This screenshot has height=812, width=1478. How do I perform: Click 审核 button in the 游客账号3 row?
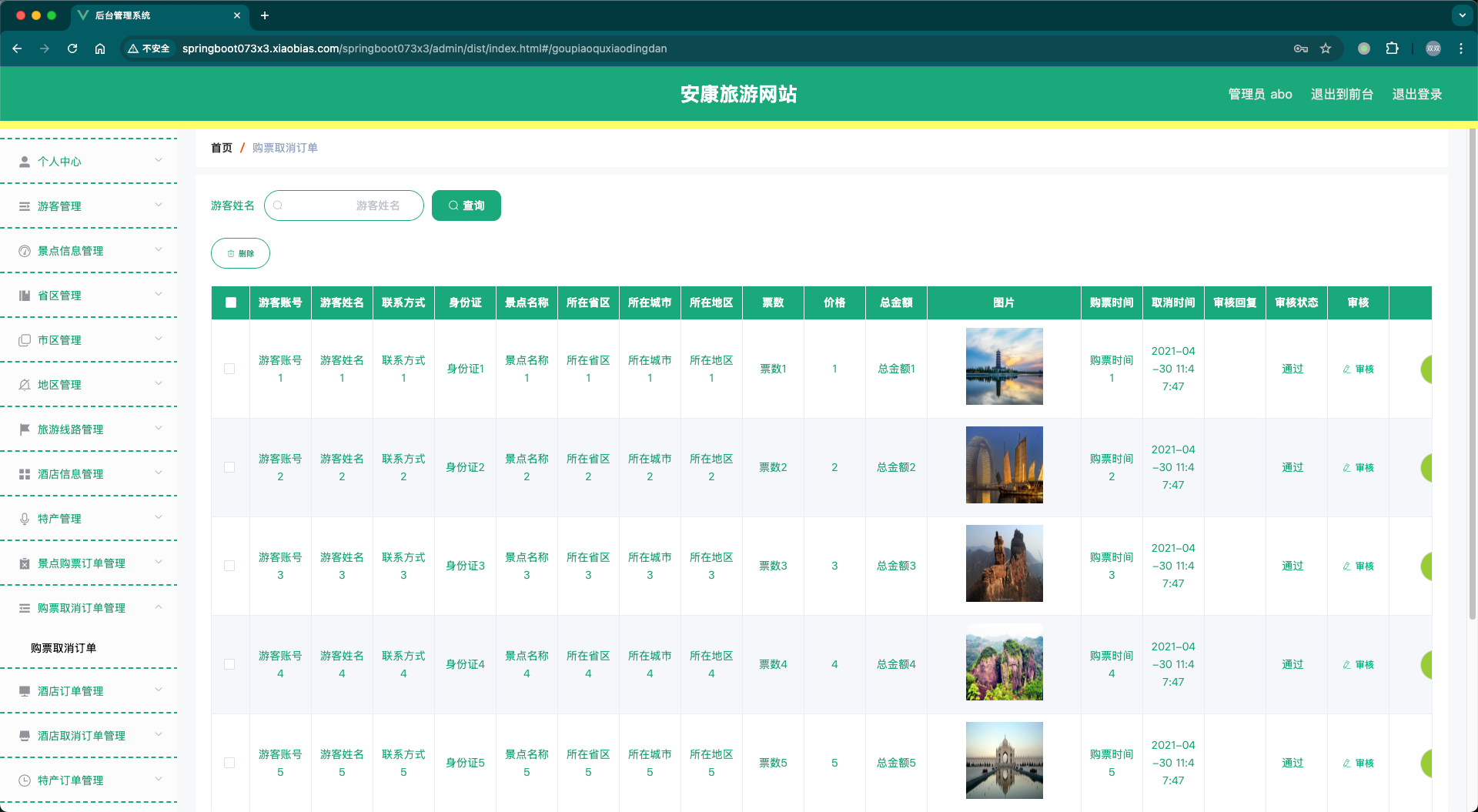[1359, 566]
